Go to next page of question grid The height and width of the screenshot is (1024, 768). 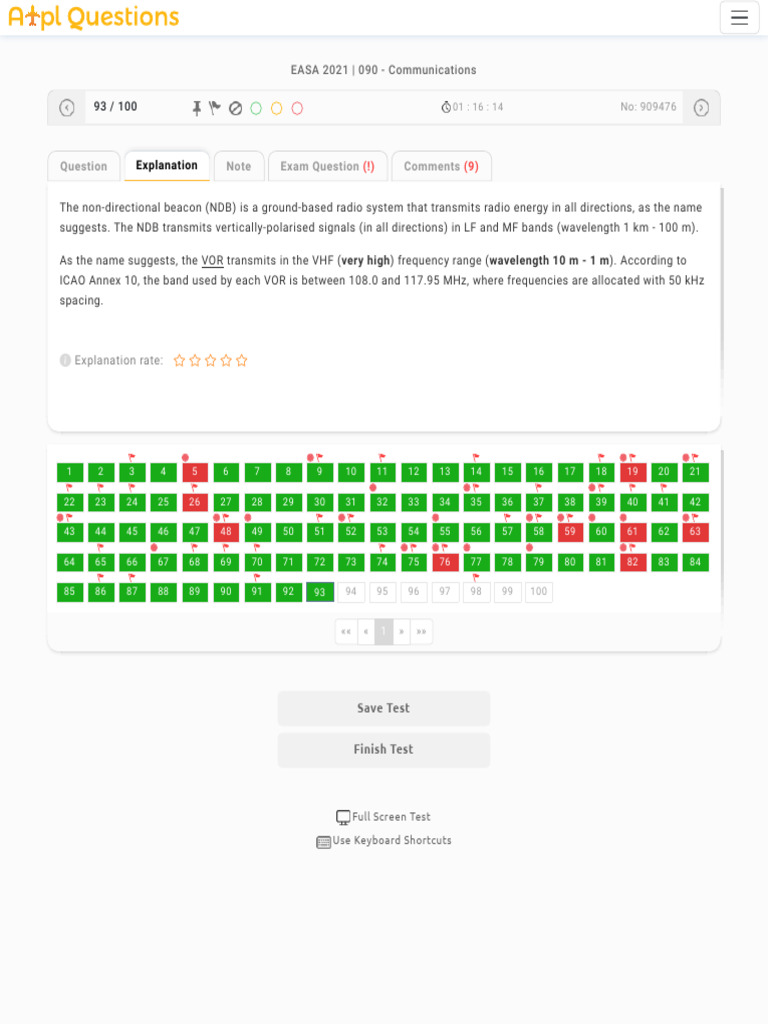point(403,632)
